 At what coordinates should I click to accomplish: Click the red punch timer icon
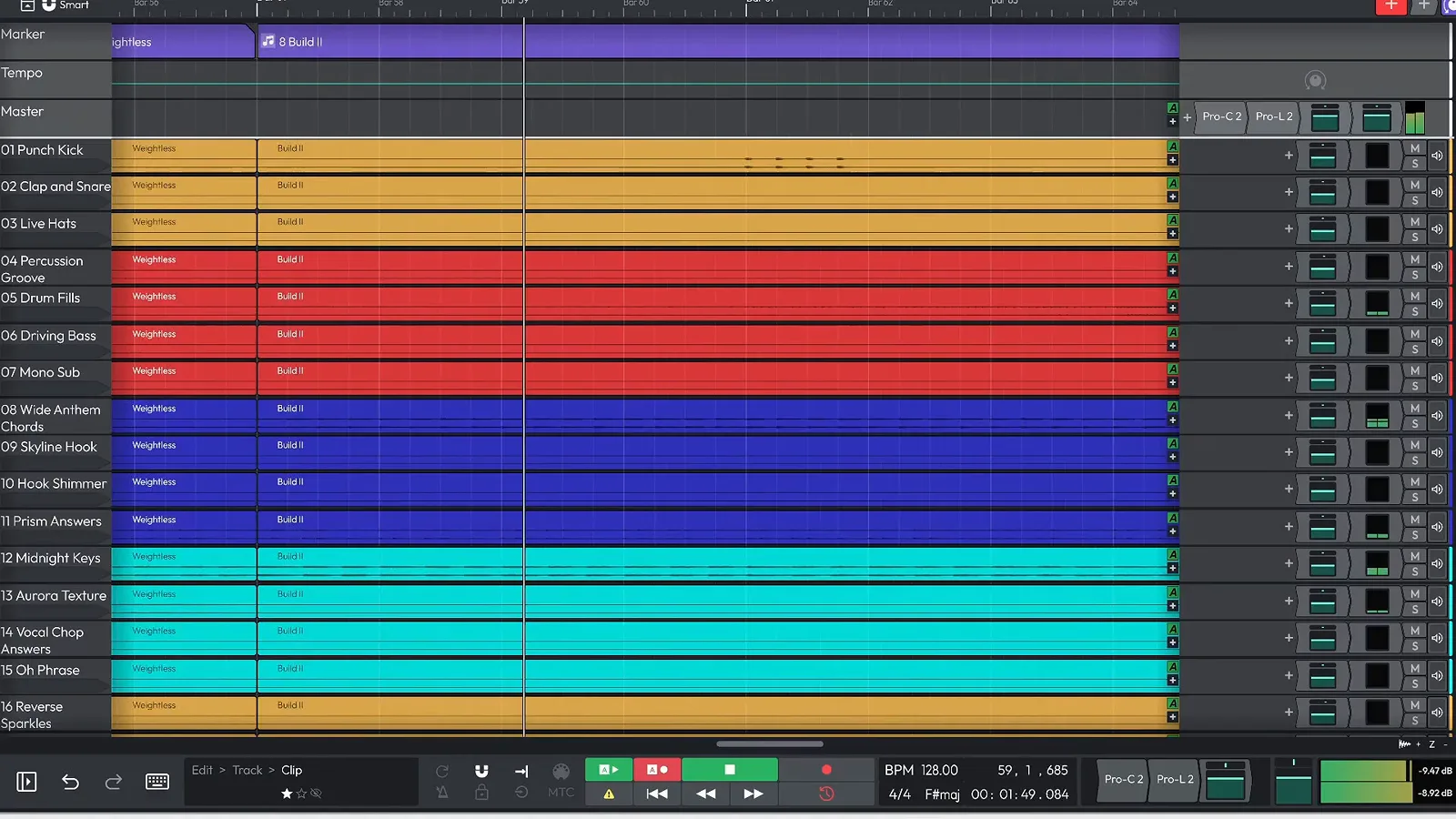pos(826,794)
